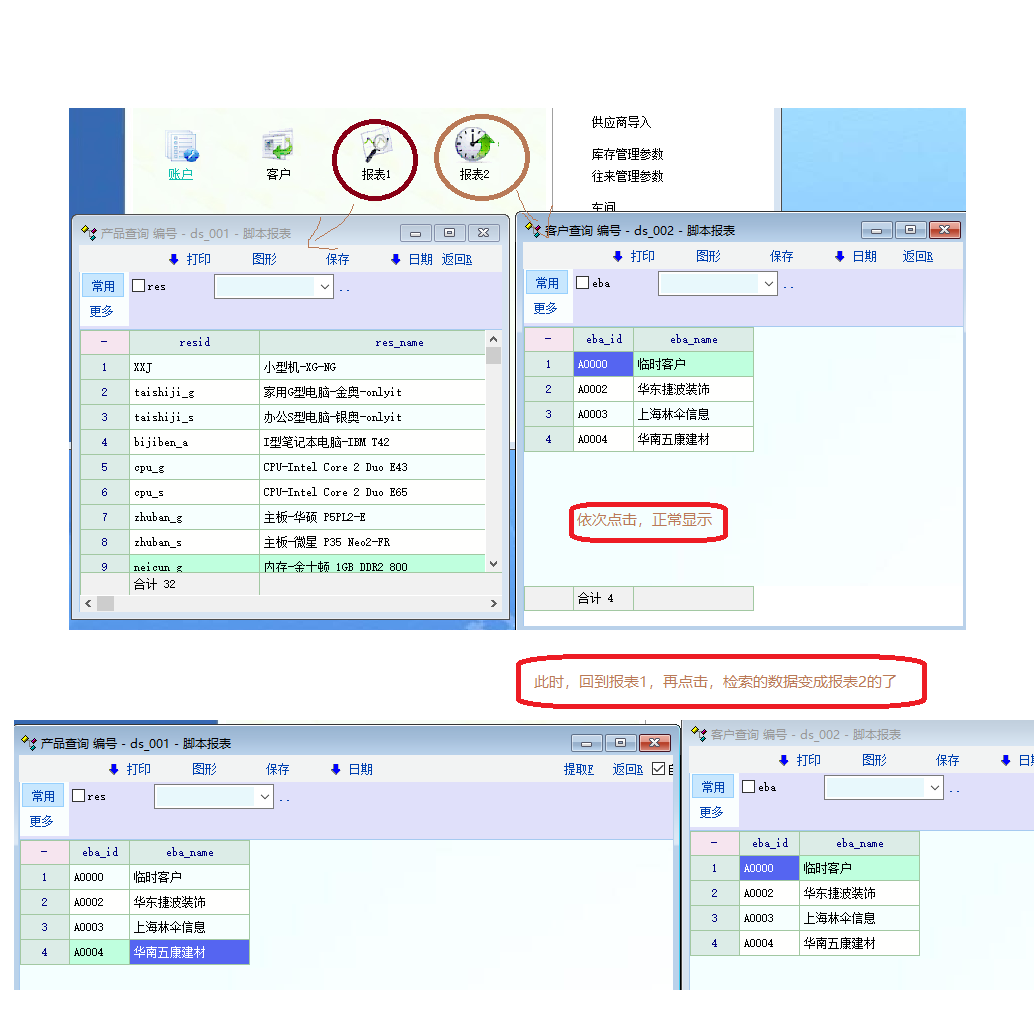The width and height of the screenshot is (1034, 1012).
Task: Open the dropdown in top-right 客户查询 window
Action: (768, 284)
